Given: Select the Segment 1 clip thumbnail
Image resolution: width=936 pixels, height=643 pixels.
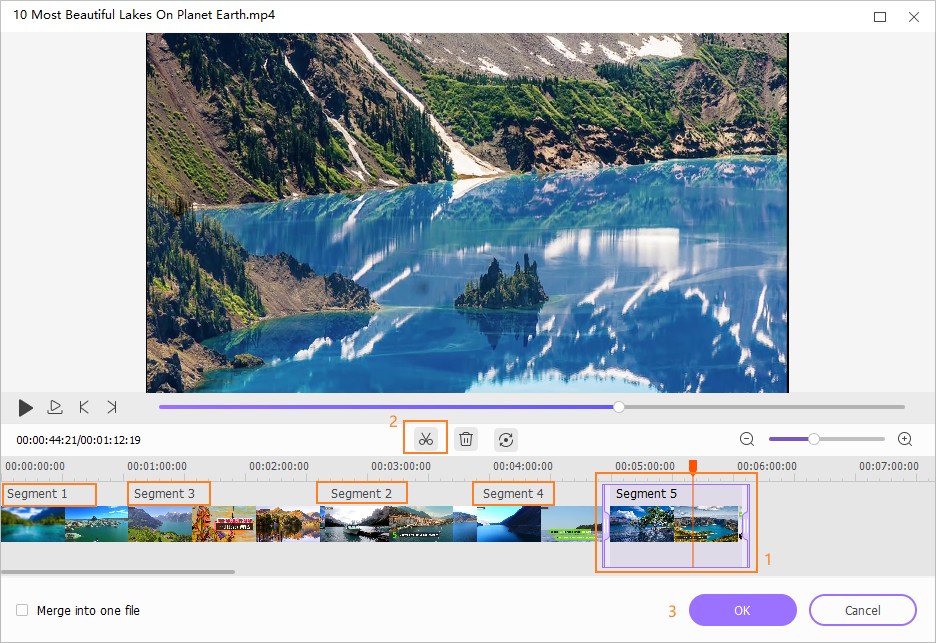Looking at the screenshot, I should point(33,524).
